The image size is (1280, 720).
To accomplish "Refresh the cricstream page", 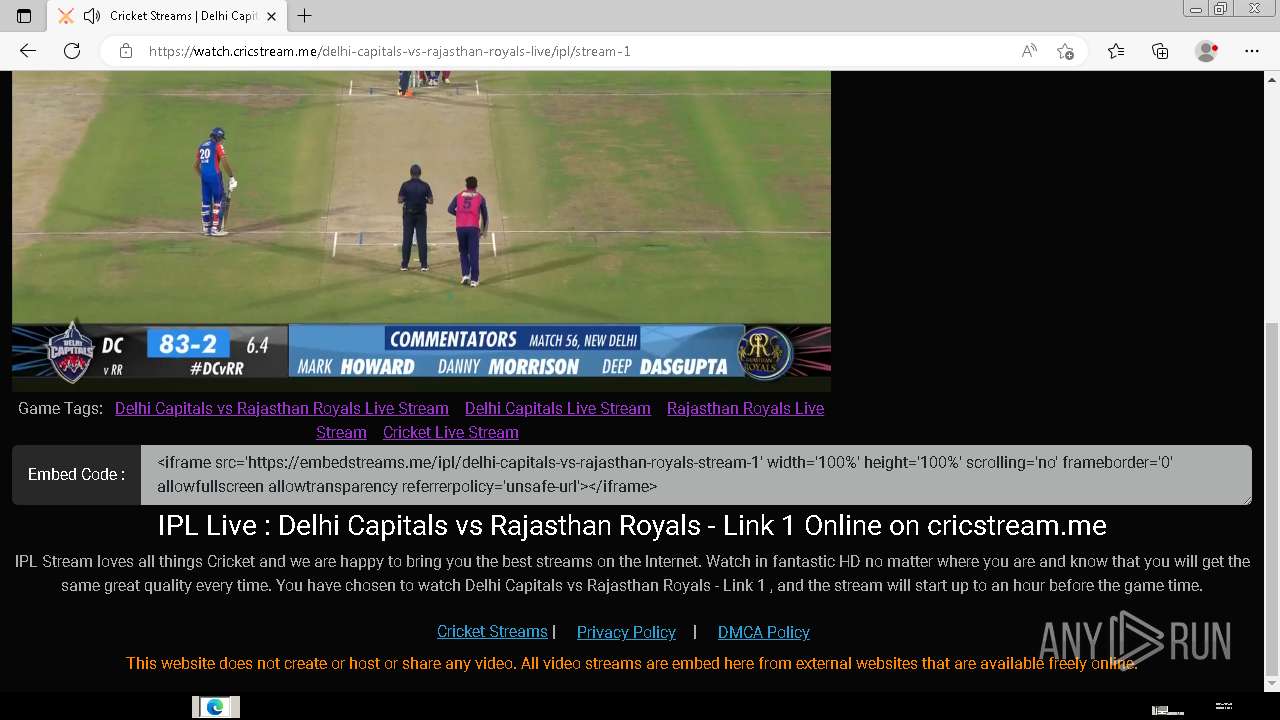I will (x=72, y=51).
